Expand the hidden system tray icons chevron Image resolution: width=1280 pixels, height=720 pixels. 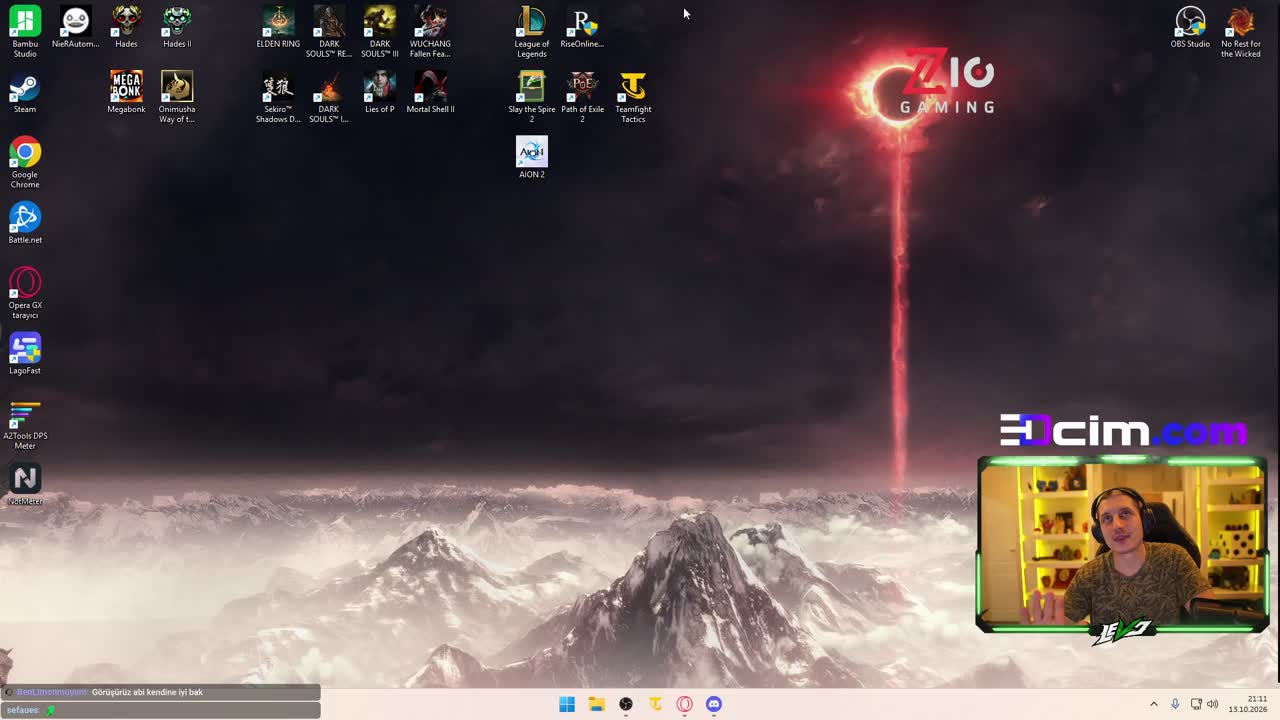coord(1153,704)
